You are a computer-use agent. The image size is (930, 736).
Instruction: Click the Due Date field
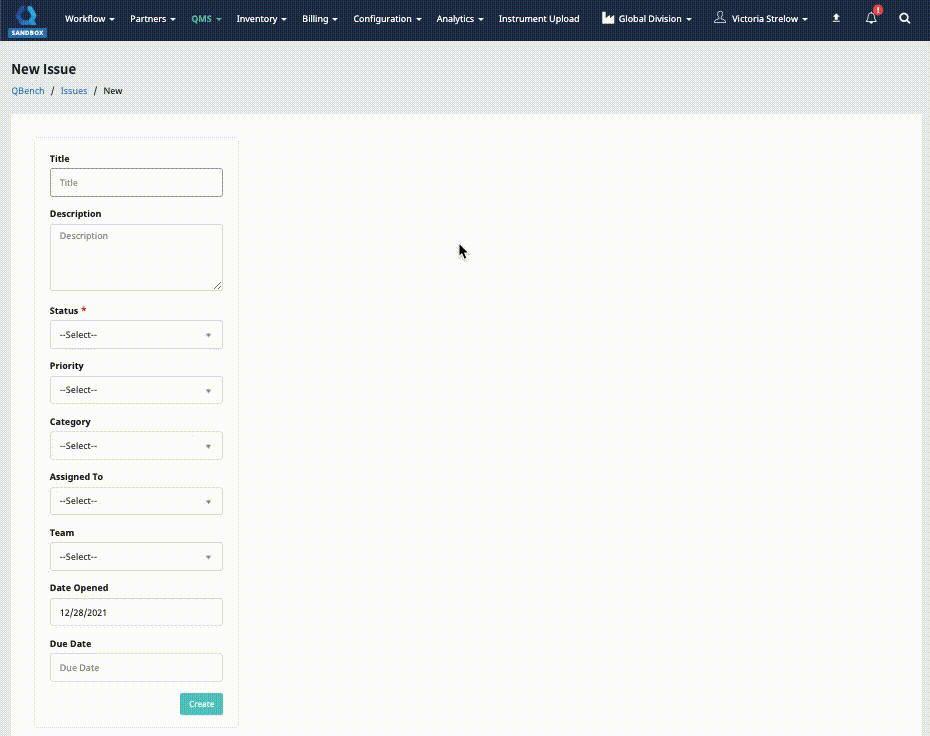(136, 667)
